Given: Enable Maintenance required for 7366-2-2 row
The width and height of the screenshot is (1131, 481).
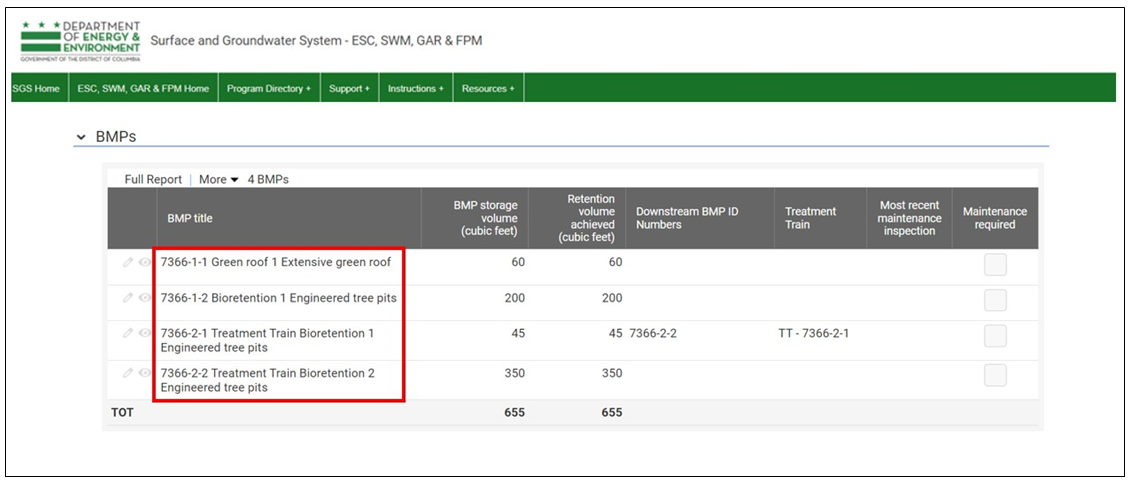Looking at the screenshot, I should tap(995, 375).
